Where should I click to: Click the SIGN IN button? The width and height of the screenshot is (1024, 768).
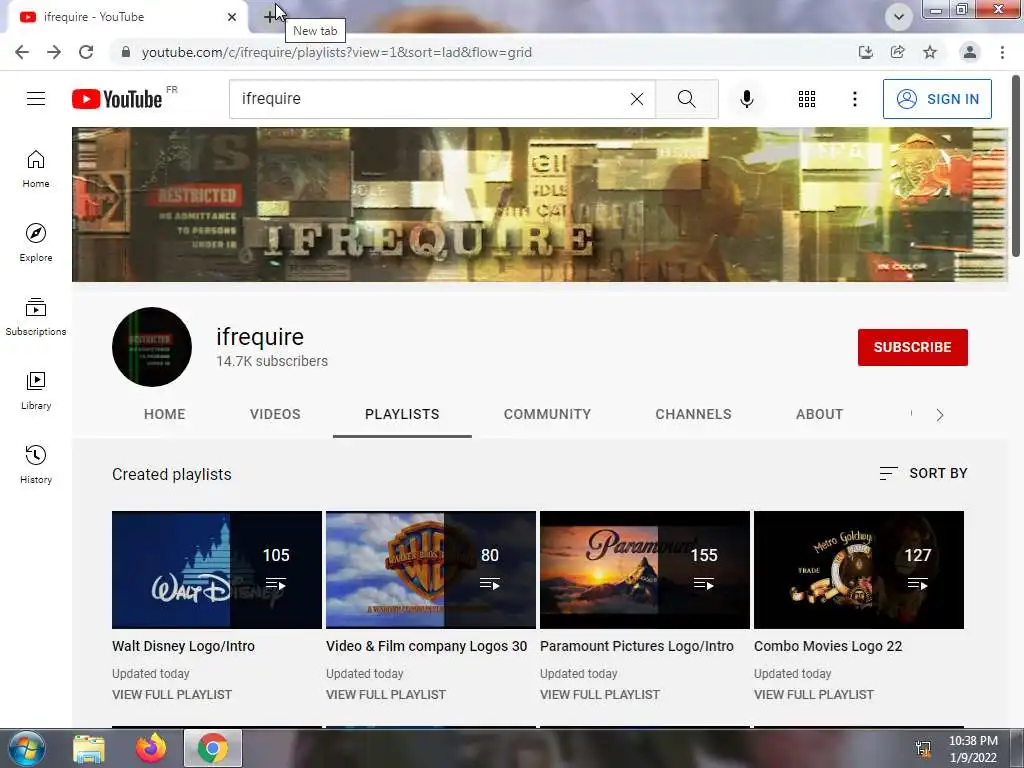pos(937,99)
